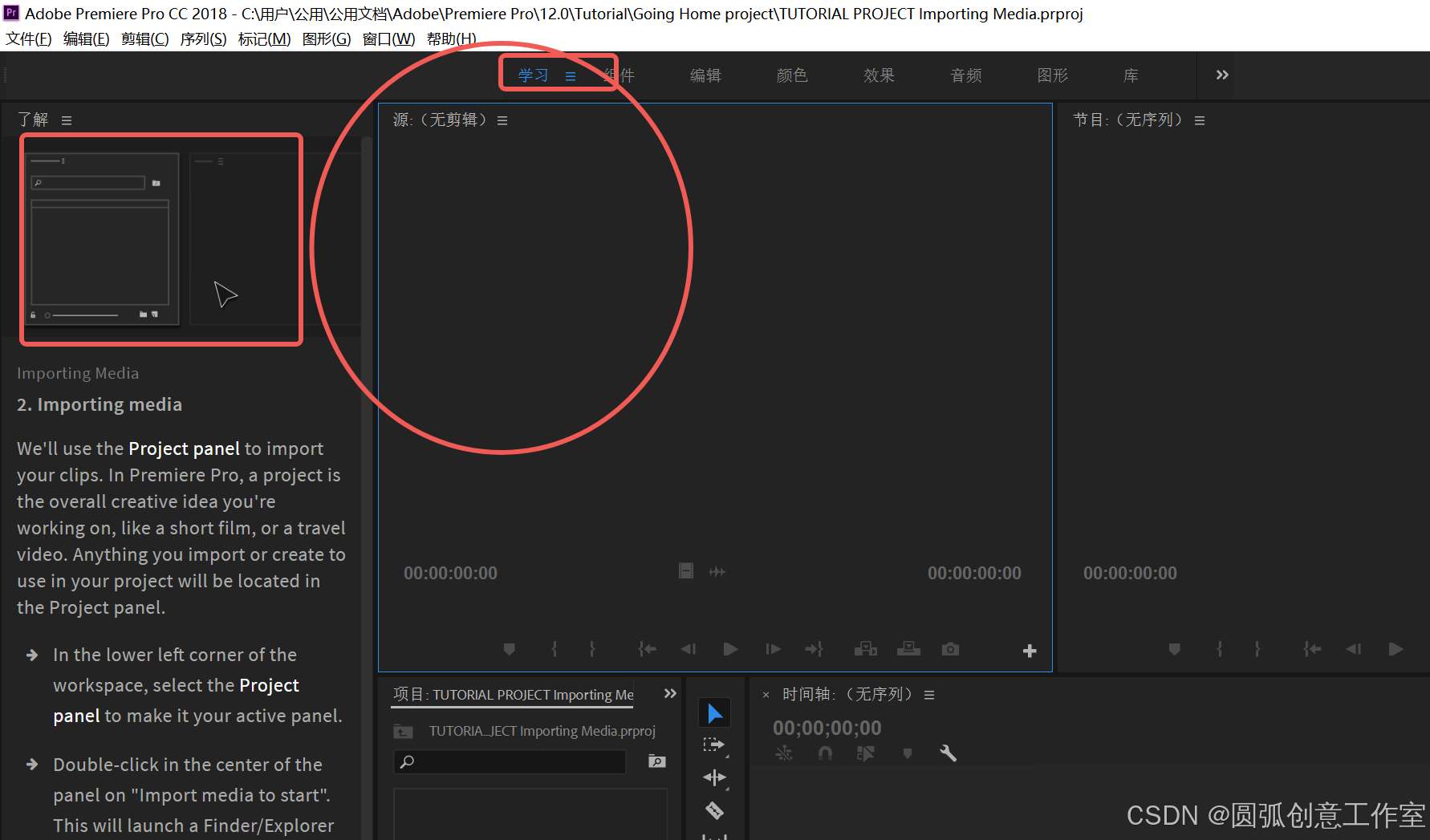Expand workspace overflow chevrons
1430x840 pixels.
(1222, 75)
